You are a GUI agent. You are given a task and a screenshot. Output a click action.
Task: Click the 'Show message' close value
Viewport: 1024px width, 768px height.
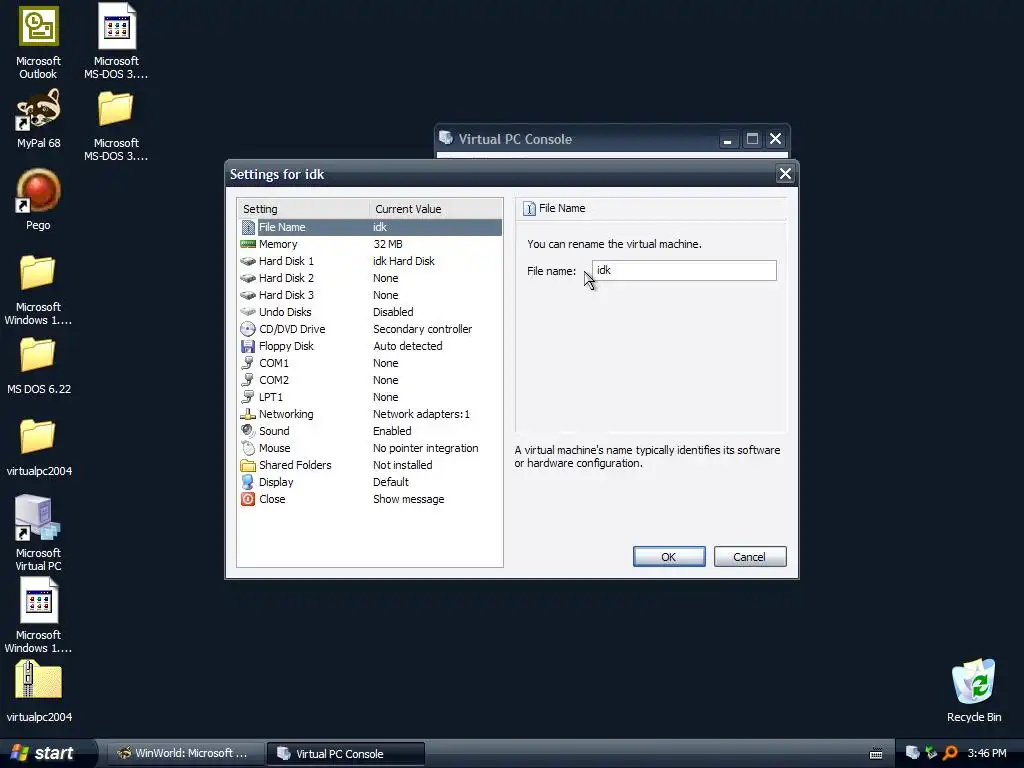pyautogui.click(x=409, y=499)
